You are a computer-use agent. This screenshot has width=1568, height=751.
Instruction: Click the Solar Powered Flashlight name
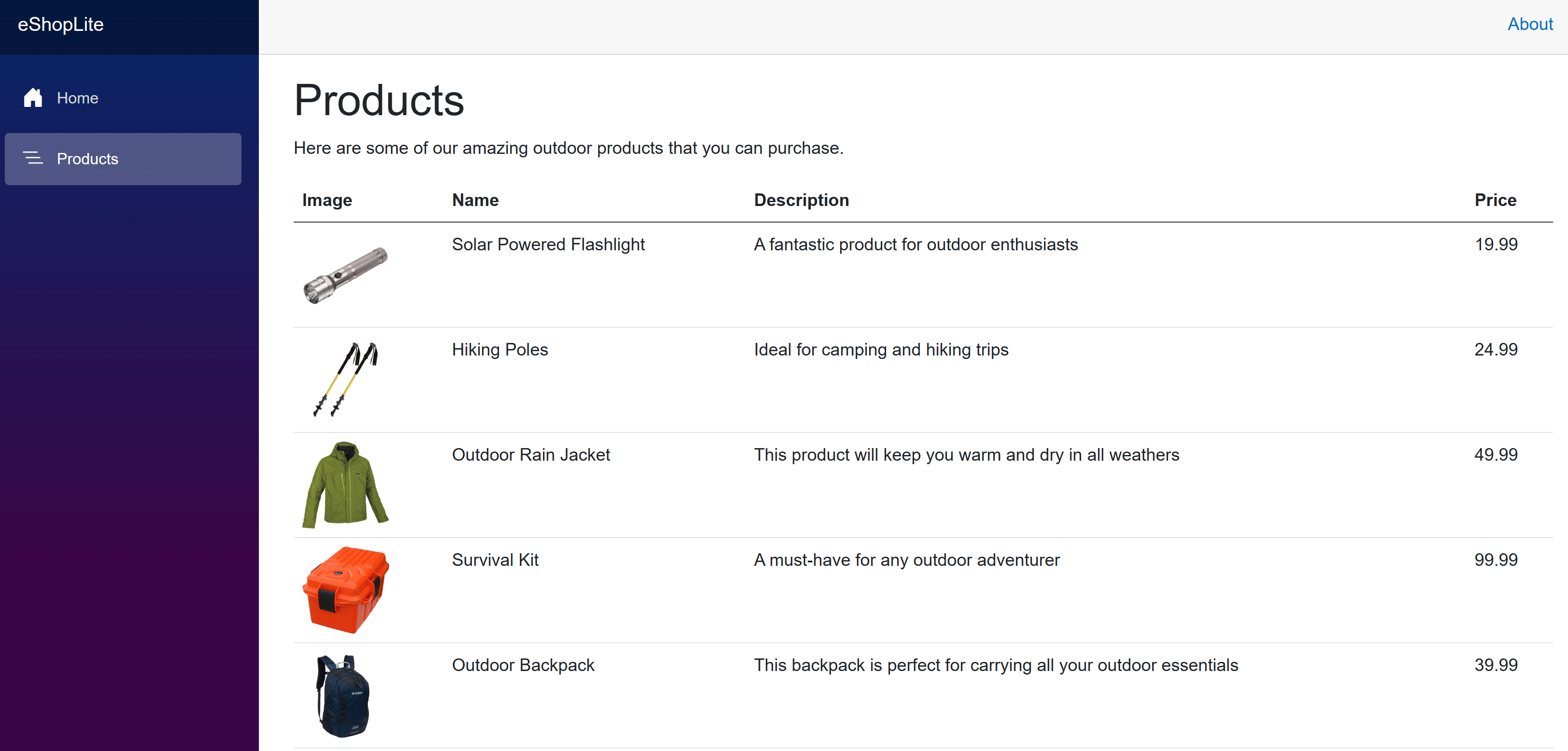548,244
